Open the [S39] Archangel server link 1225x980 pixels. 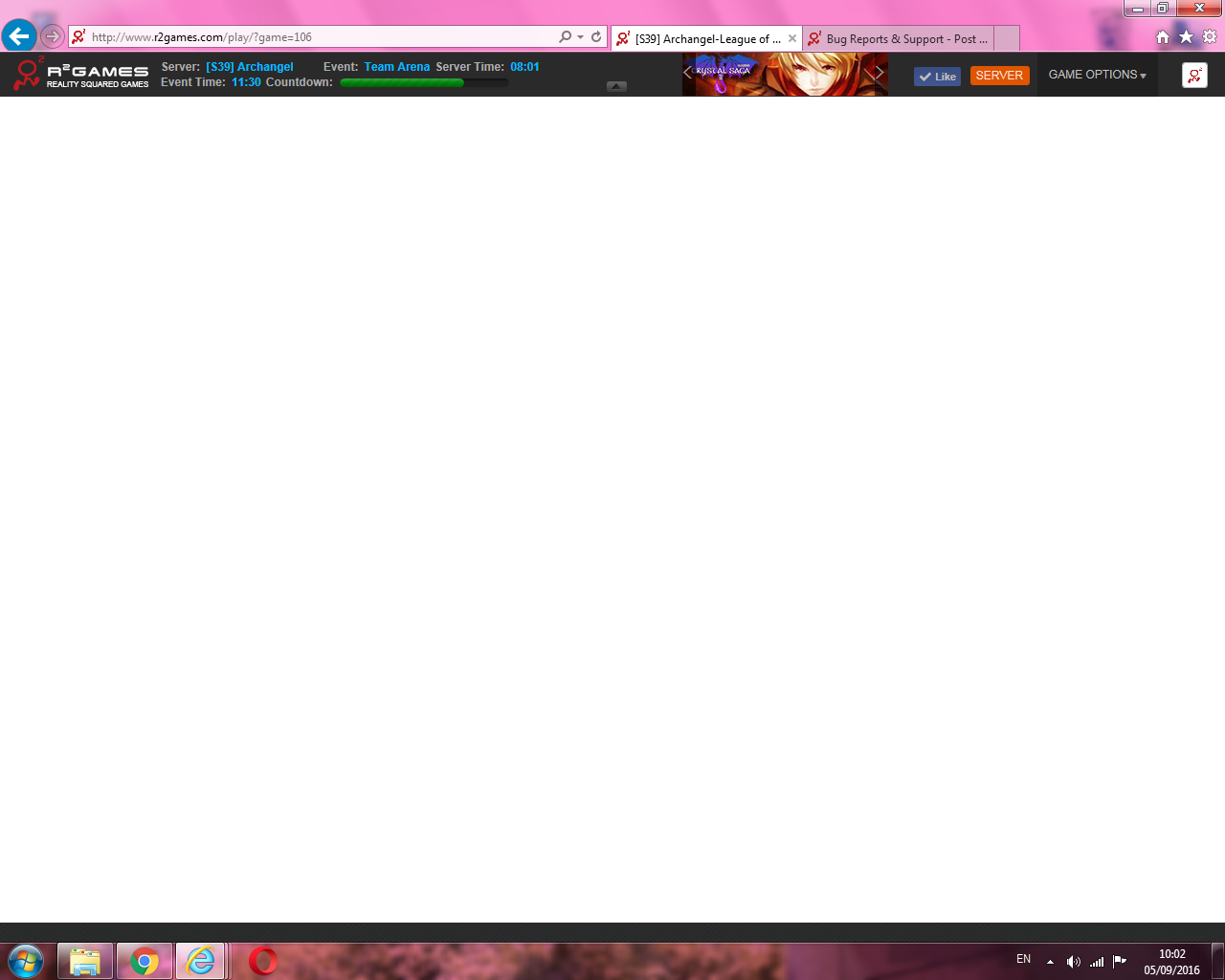coord(250,67)
